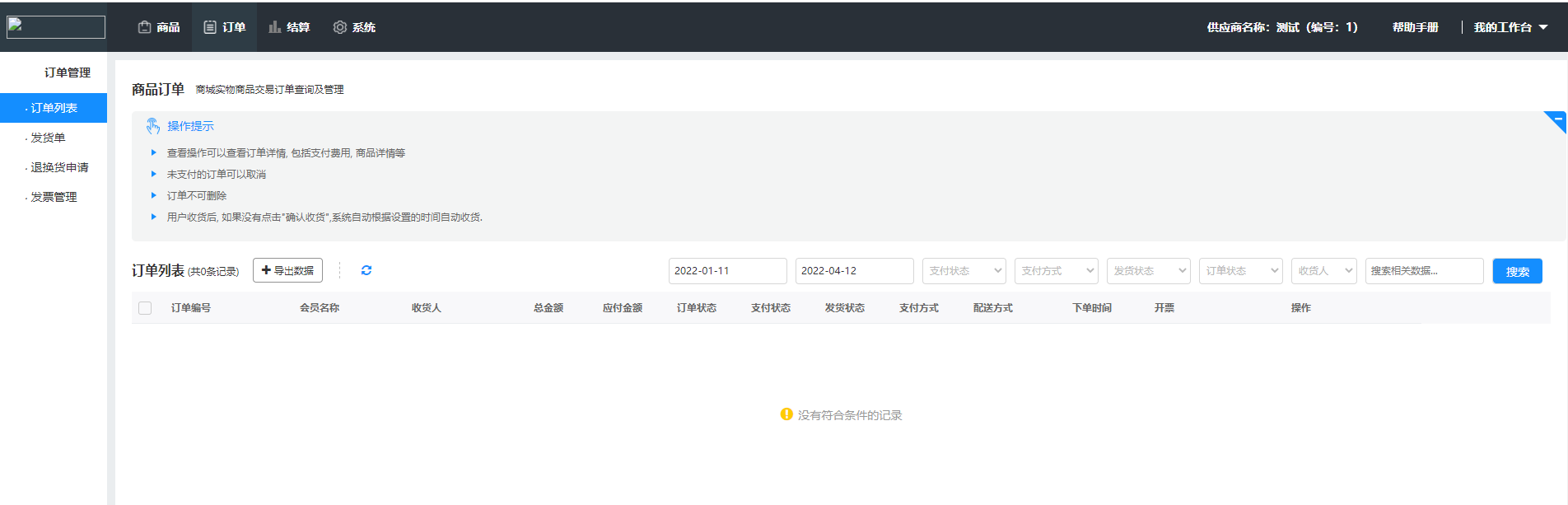Open the 帮助手册 help link

pos(1415,27)
